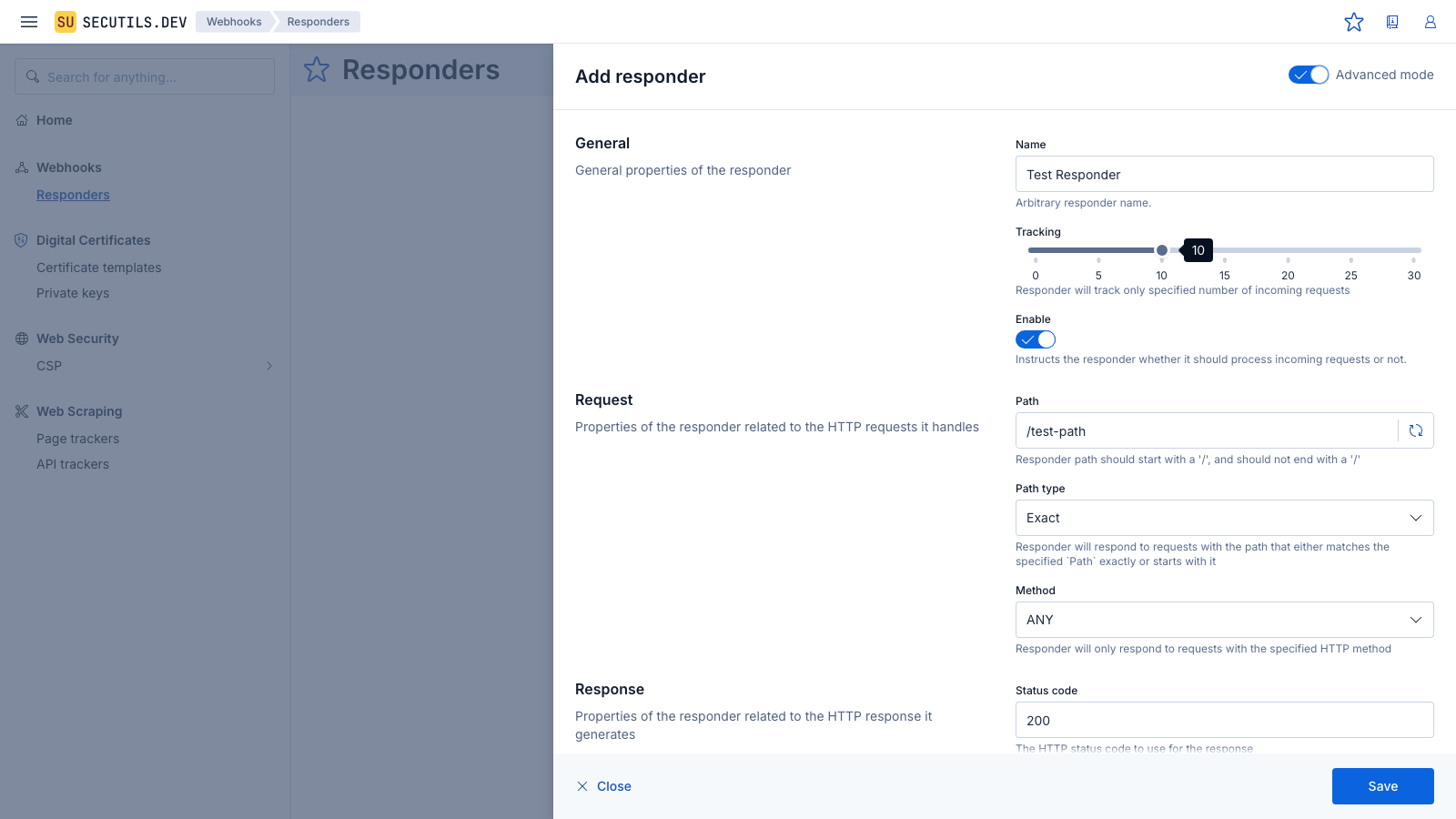This screenshot has width=1456, height=819.
Task: Click the star icon beside Responders title
Action: pos(317,70)
